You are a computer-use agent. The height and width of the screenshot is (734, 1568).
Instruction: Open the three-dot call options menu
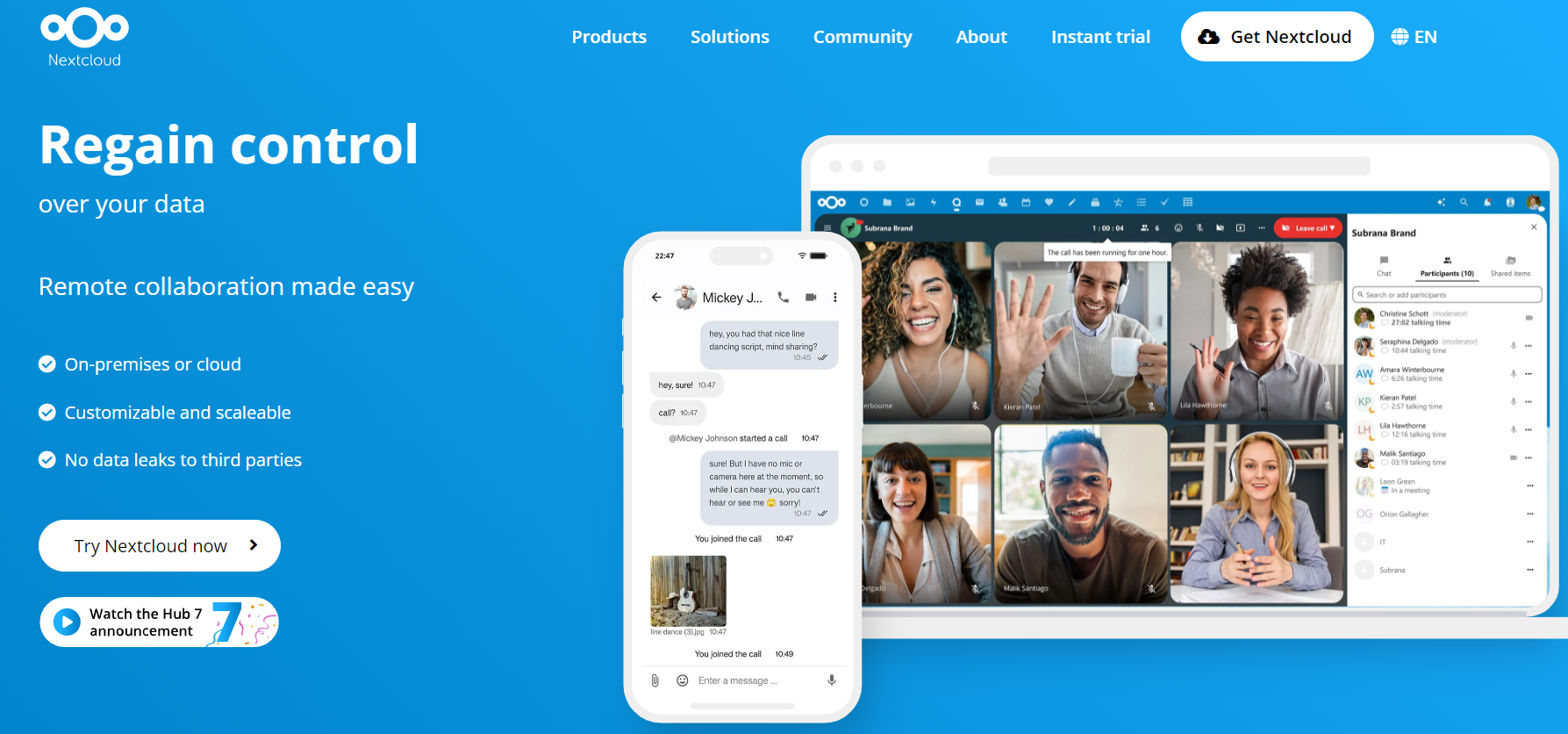coord(1262,228)
